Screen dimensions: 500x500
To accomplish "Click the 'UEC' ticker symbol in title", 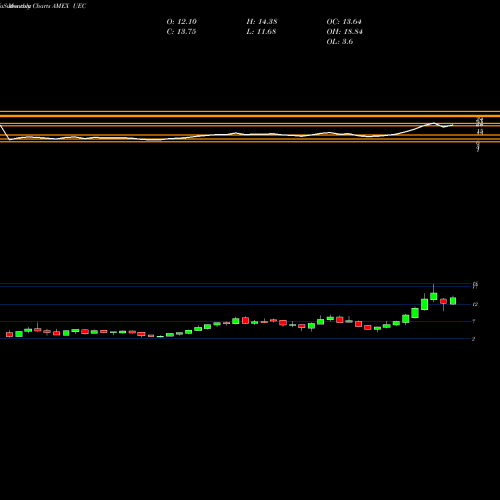I will pos(79,6).
